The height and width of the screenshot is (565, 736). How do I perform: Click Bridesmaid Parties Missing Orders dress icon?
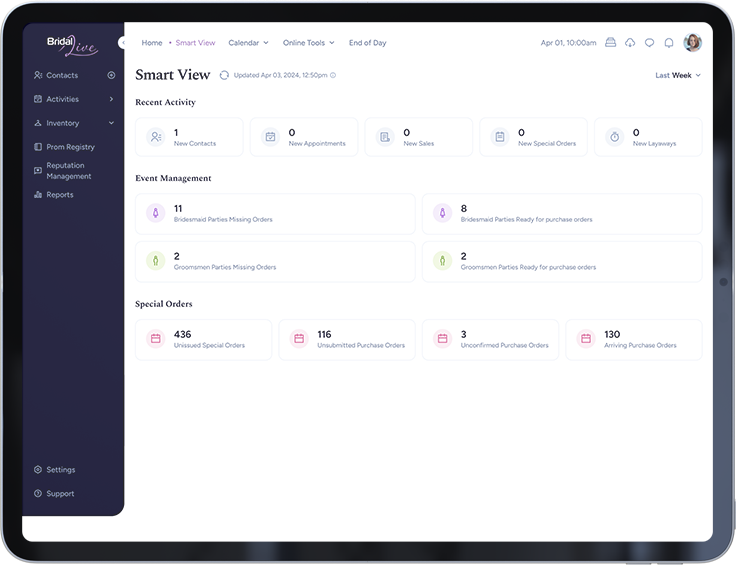pos(155,213)
